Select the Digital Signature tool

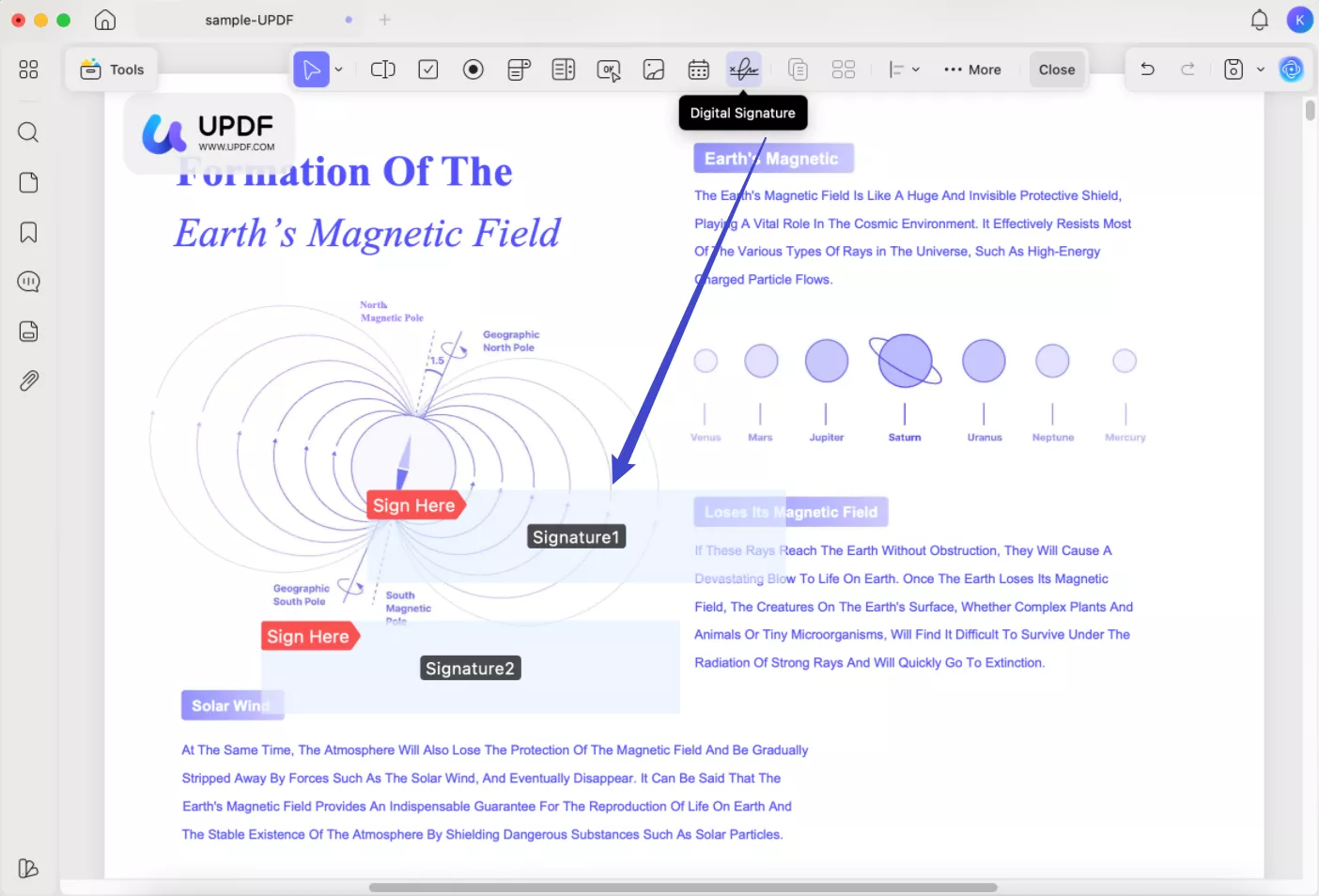[743, 70]
